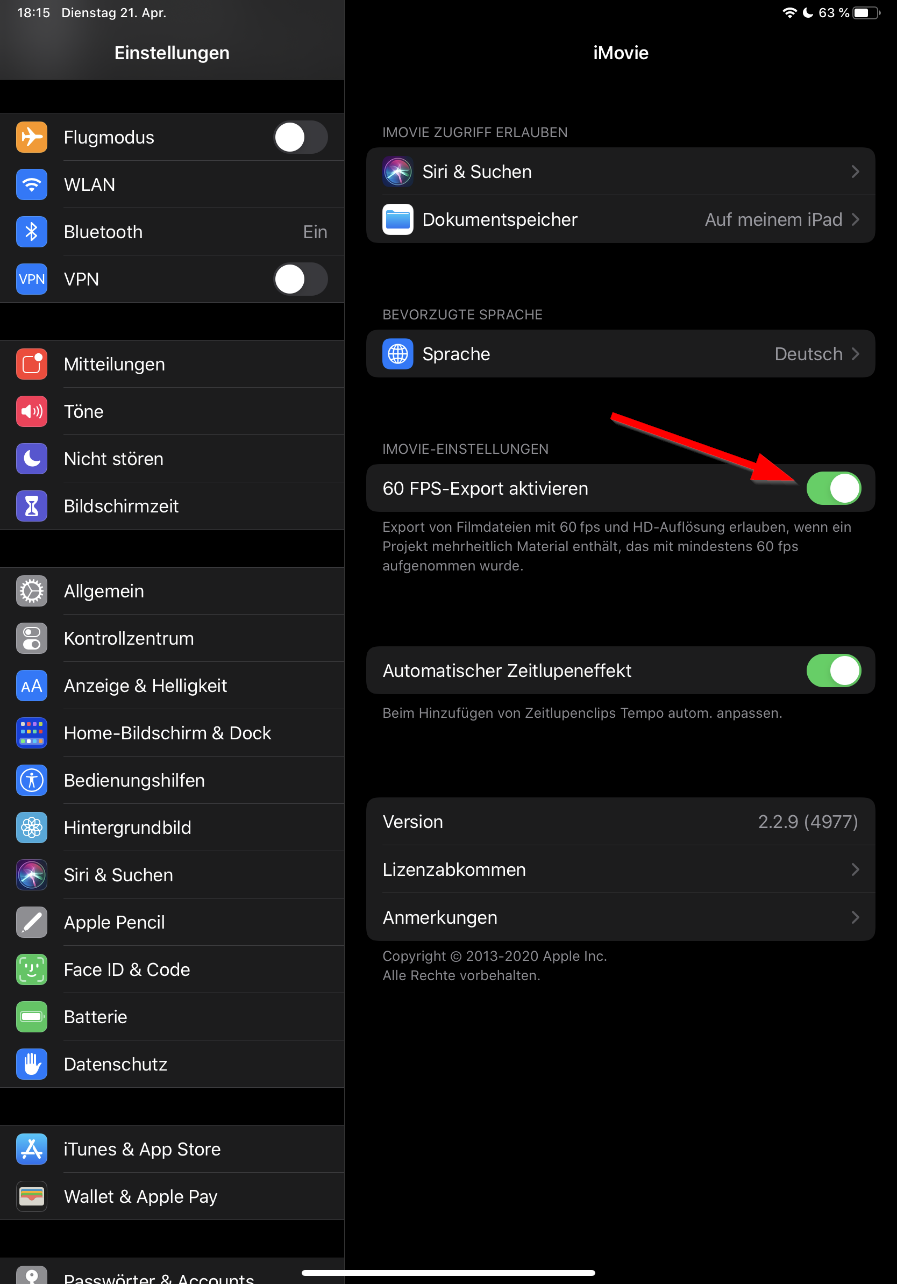Open Dokumentspeicher location chevron
Image resolution: width=897 pixels, height=1284 pixels.
coord(855,220)
